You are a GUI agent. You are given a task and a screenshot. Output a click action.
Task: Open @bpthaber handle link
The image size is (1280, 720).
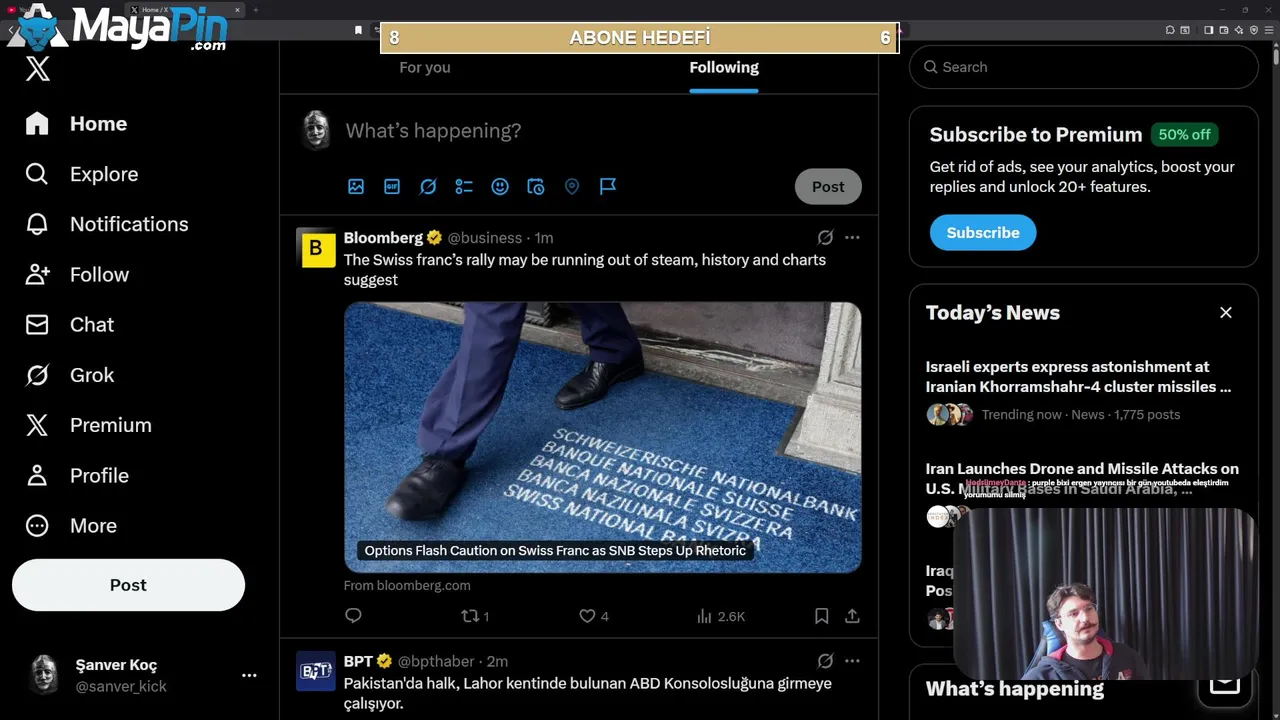(x=436, y=661)
